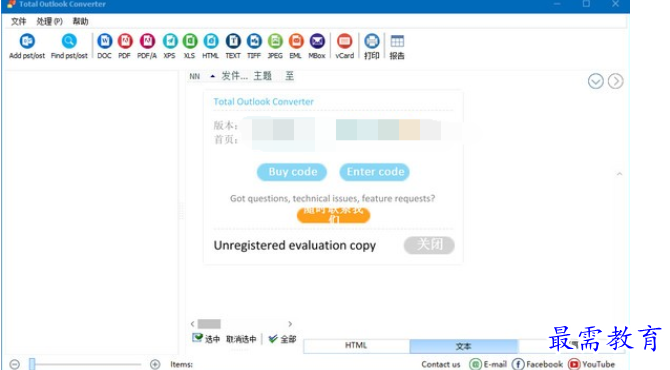Open the Find pst/ost search tool
Image resolution: width=670 pixels, height=370 pixels.
coord(69,46)
